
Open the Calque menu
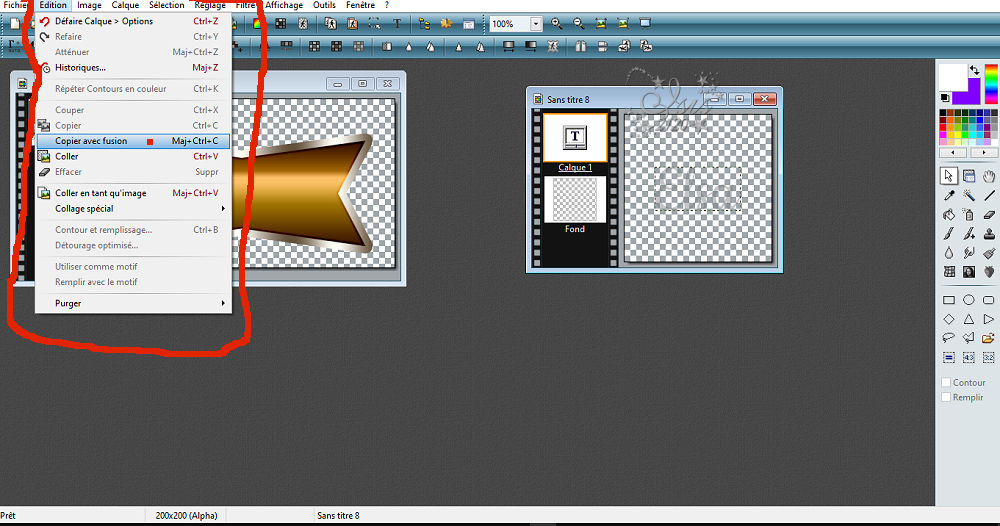pos(125,5)
